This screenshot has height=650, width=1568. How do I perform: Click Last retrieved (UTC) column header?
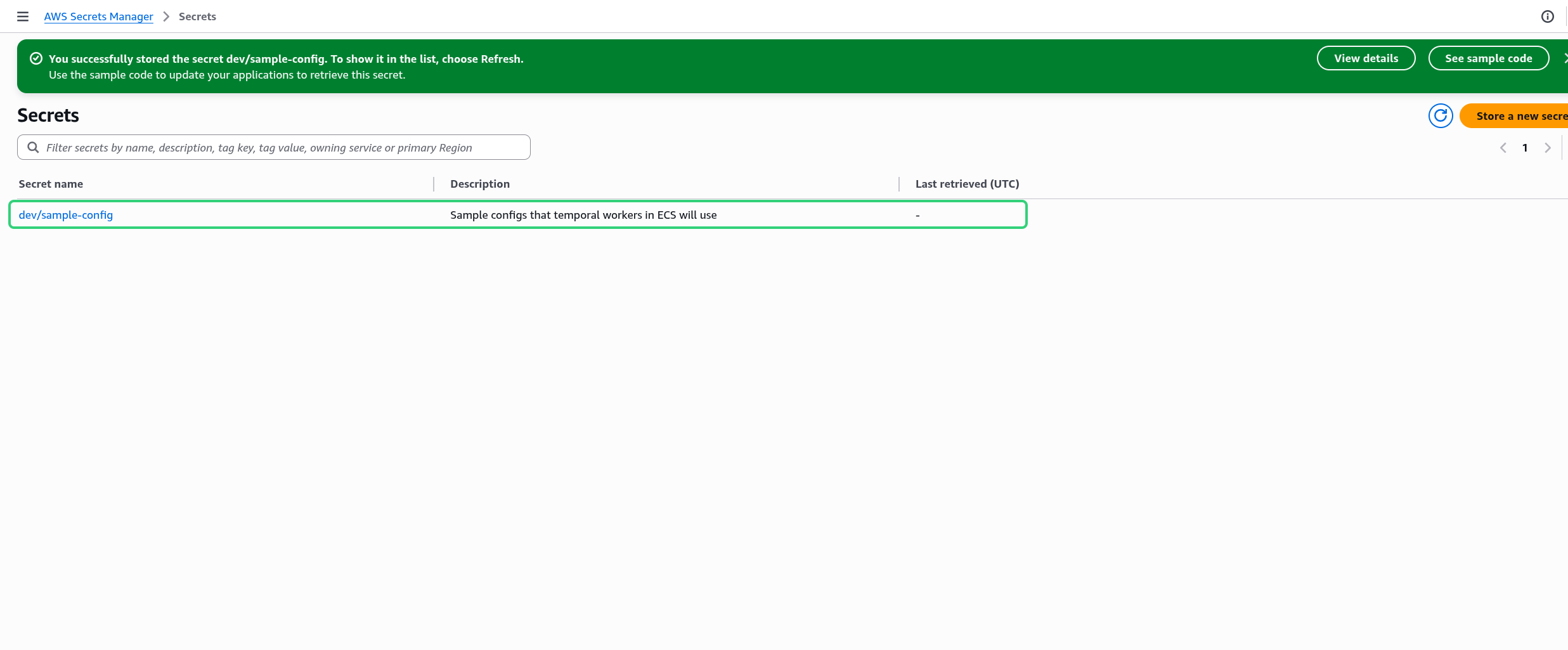tap(967, 184)
